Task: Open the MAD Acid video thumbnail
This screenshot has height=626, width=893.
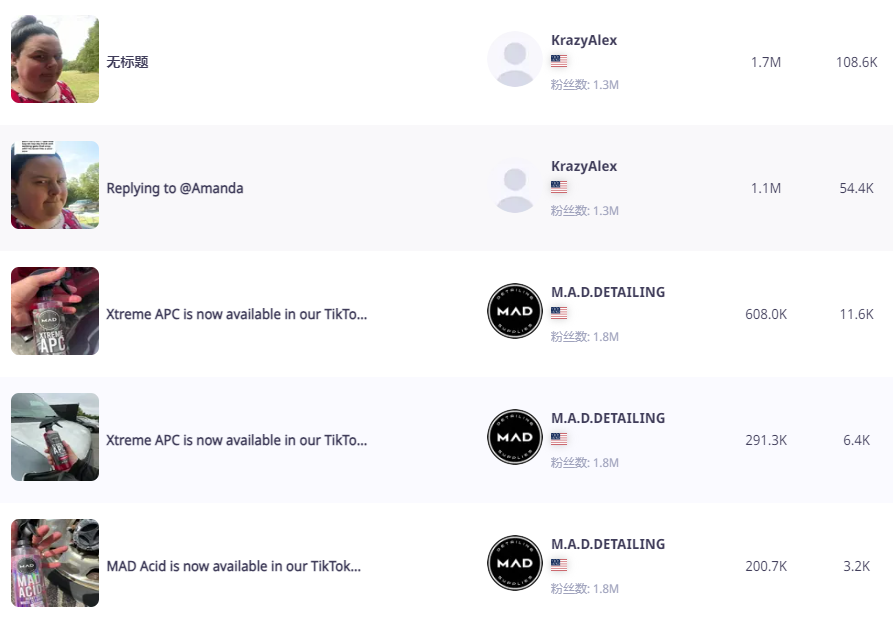Action: 55,563
